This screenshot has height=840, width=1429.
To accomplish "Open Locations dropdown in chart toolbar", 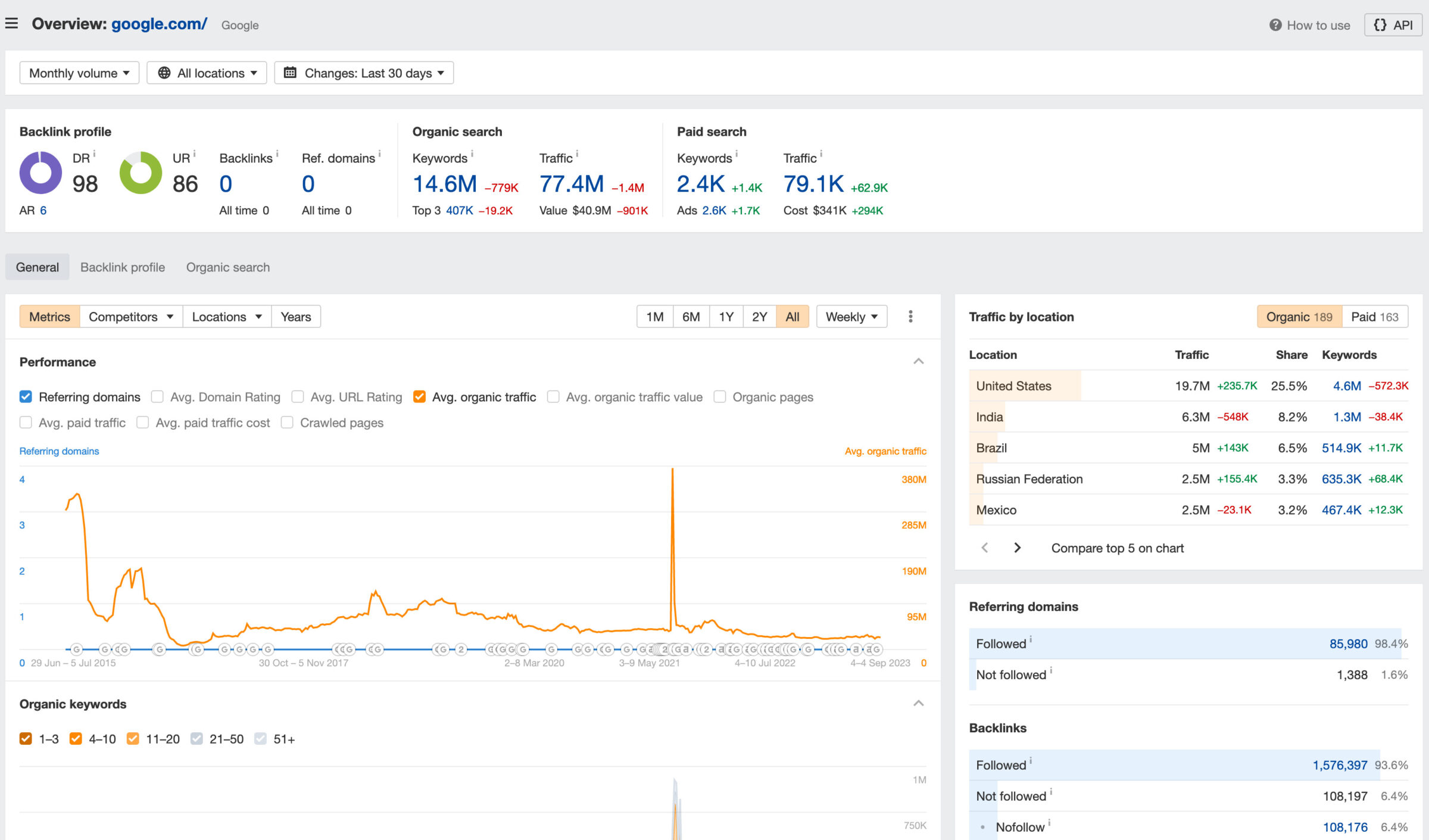I will 227,316.
